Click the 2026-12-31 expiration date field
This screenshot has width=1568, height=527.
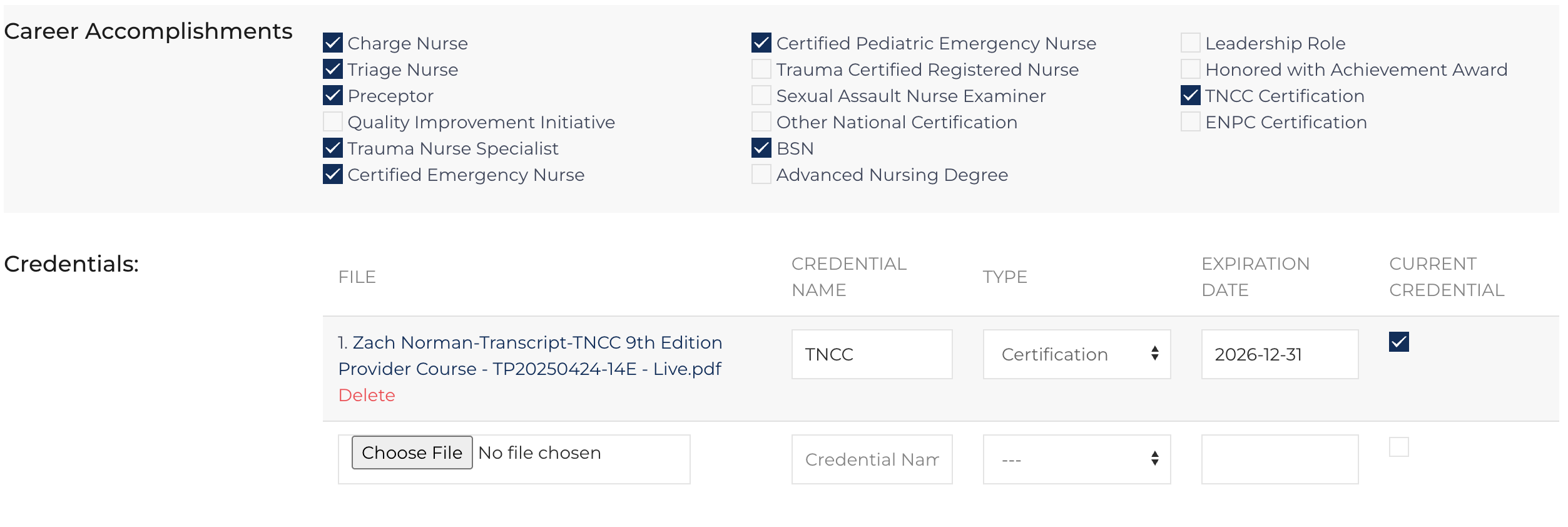[1280, 355]
